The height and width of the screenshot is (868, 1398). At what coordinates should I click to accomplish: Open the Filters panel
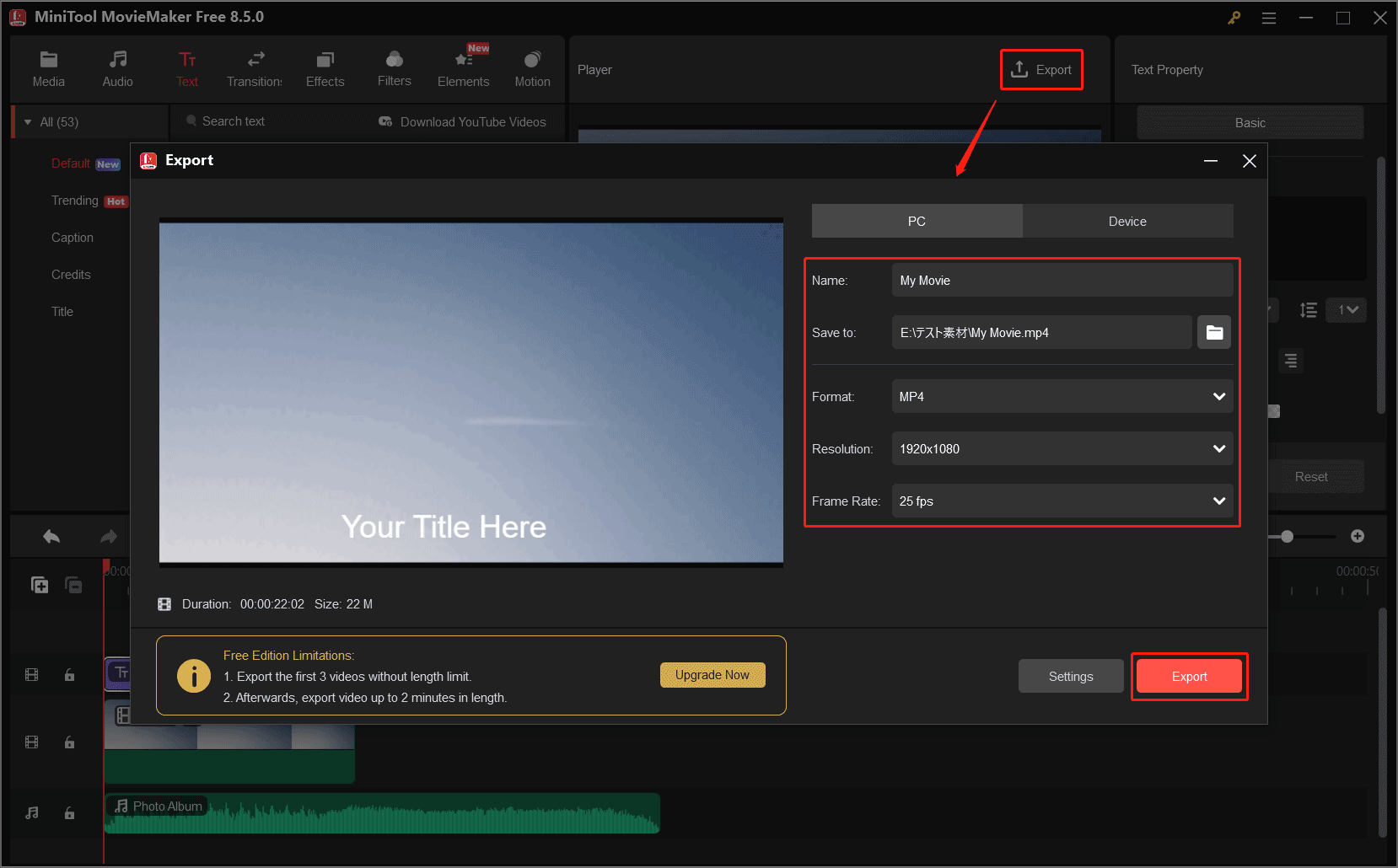click(x=394, y=67)
